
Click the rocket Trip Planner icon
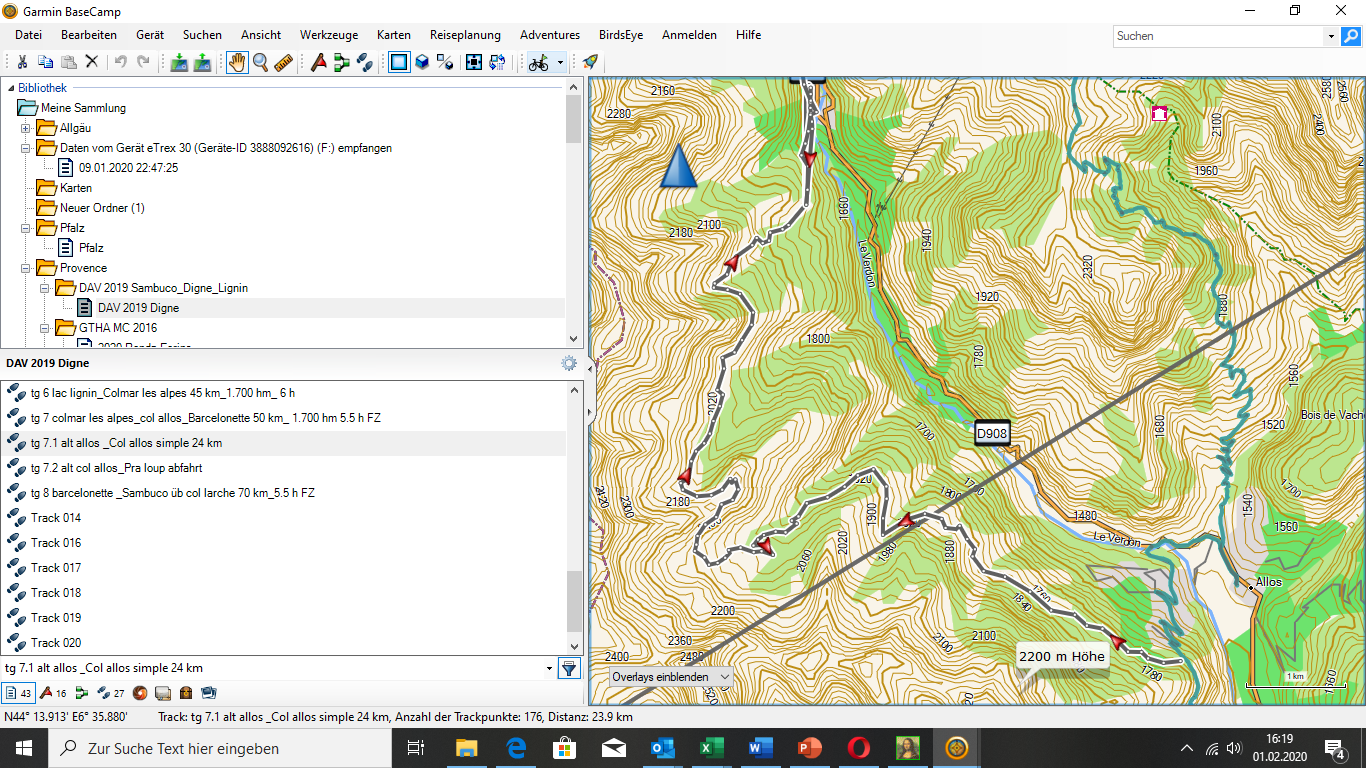click(x=590, y=62)
